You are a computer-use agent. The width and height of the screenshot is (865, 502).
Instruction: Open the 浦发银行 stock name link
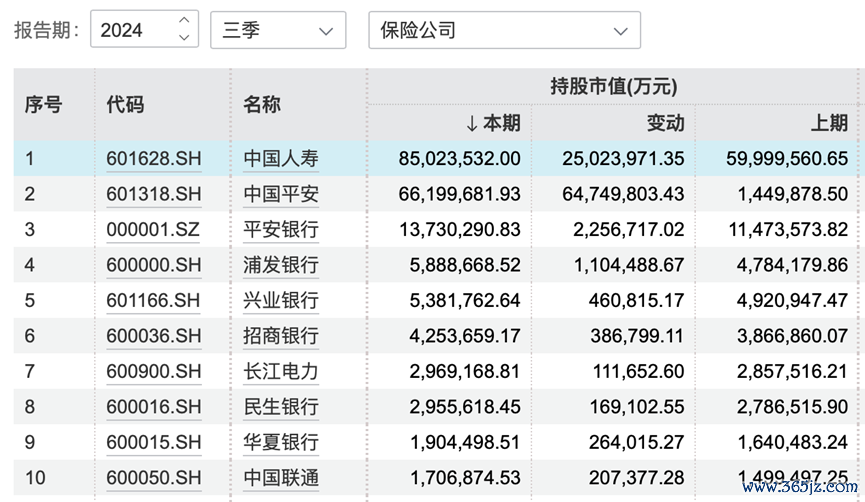(x=281, y=265)
